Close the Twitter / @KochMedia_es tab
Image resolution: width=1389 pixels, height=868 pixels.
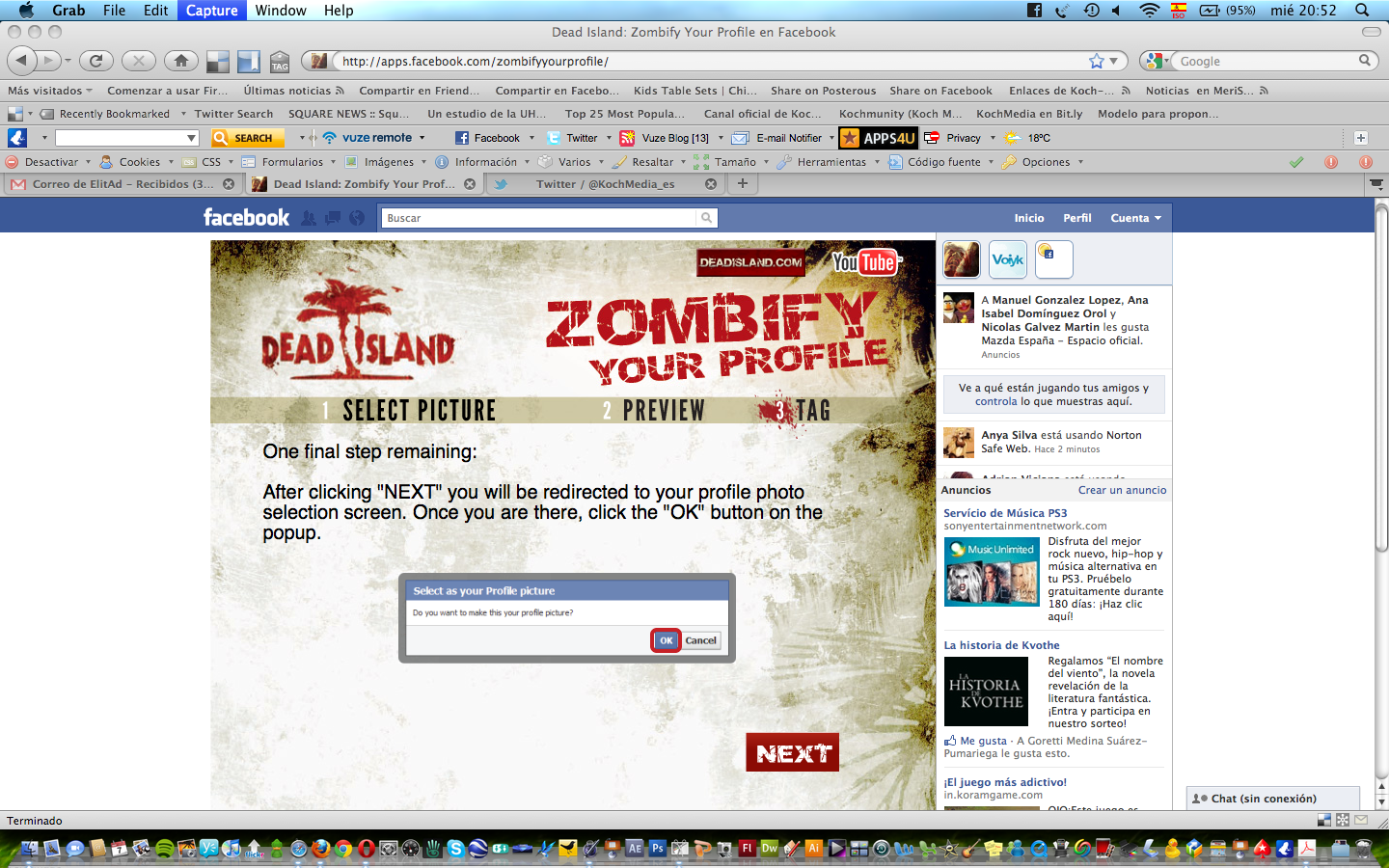[x=711, y=183]
